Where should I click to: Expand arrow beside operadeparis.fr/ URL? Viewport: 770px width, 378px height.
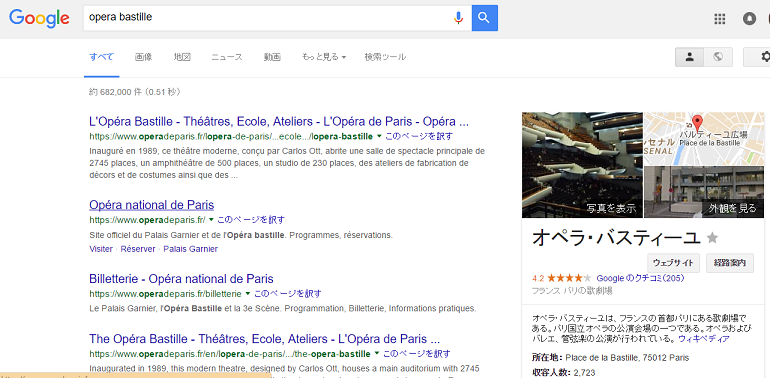pos(211,219)
